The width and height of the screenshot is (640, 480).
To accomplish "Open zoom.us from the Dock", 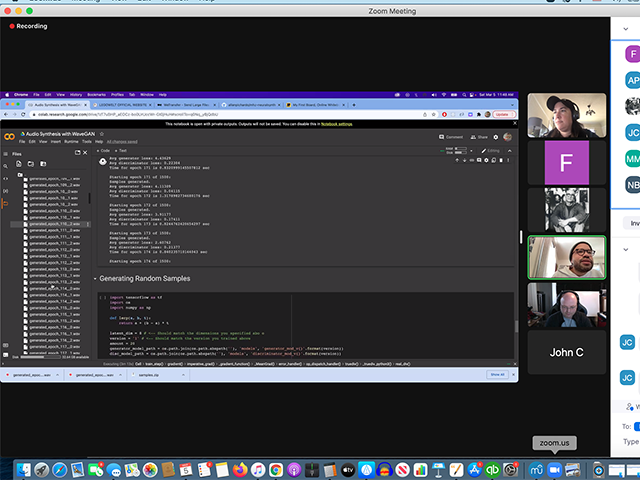I will point(553,468).
